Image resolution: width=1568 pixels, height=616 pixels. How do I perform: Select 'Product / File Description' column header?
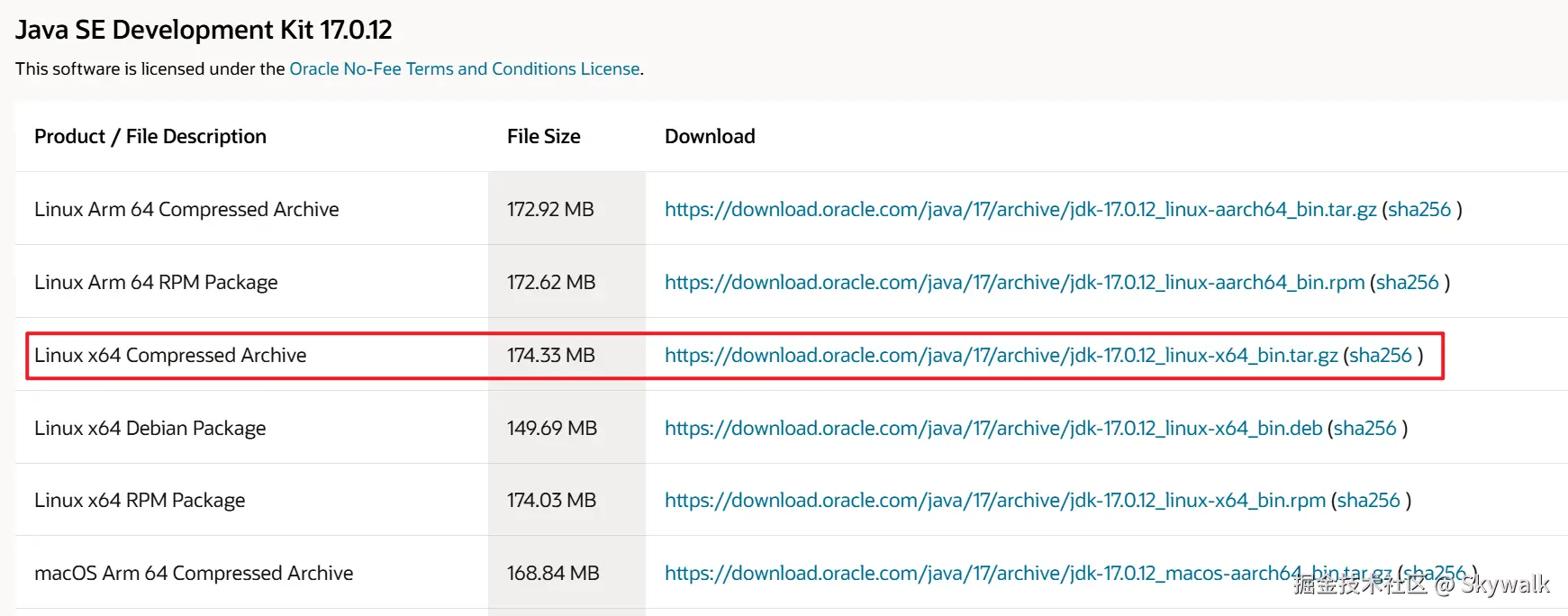(x=150, y=136)
